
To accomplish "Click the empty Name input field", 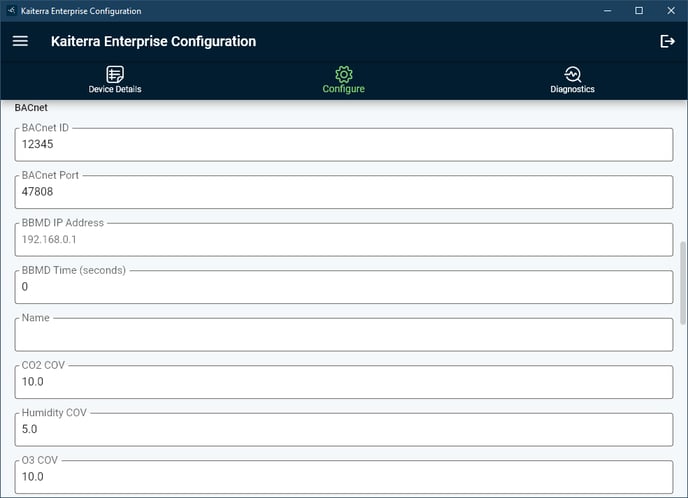I will [x=344, y=334].
